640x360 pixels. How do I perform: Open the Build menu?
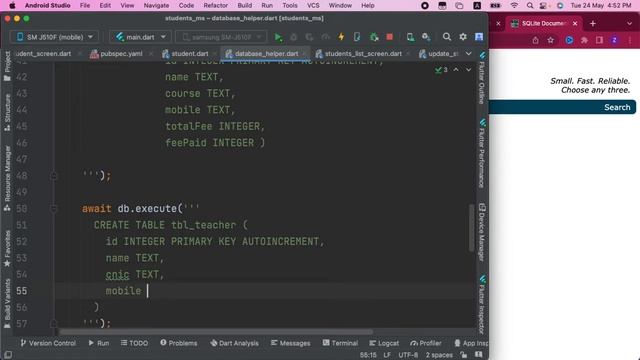click(244, 6)
